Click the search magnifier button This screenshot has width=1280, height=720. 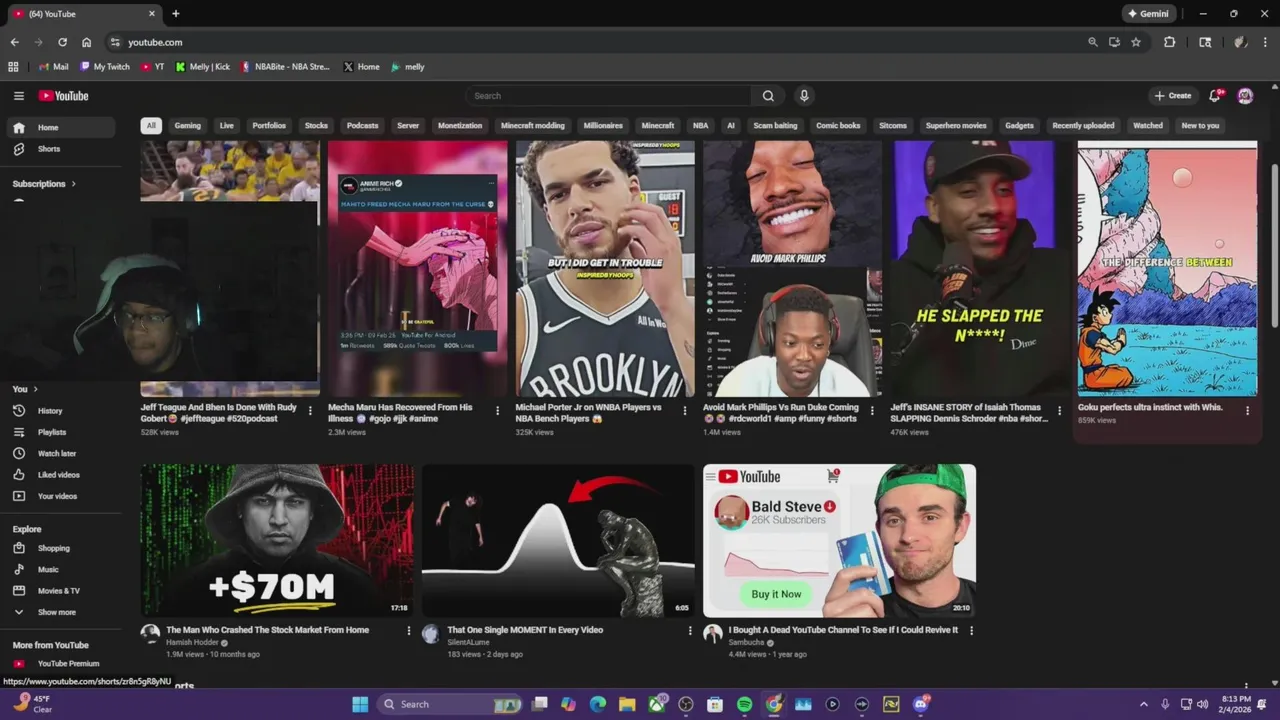click(x=768, y=96)
